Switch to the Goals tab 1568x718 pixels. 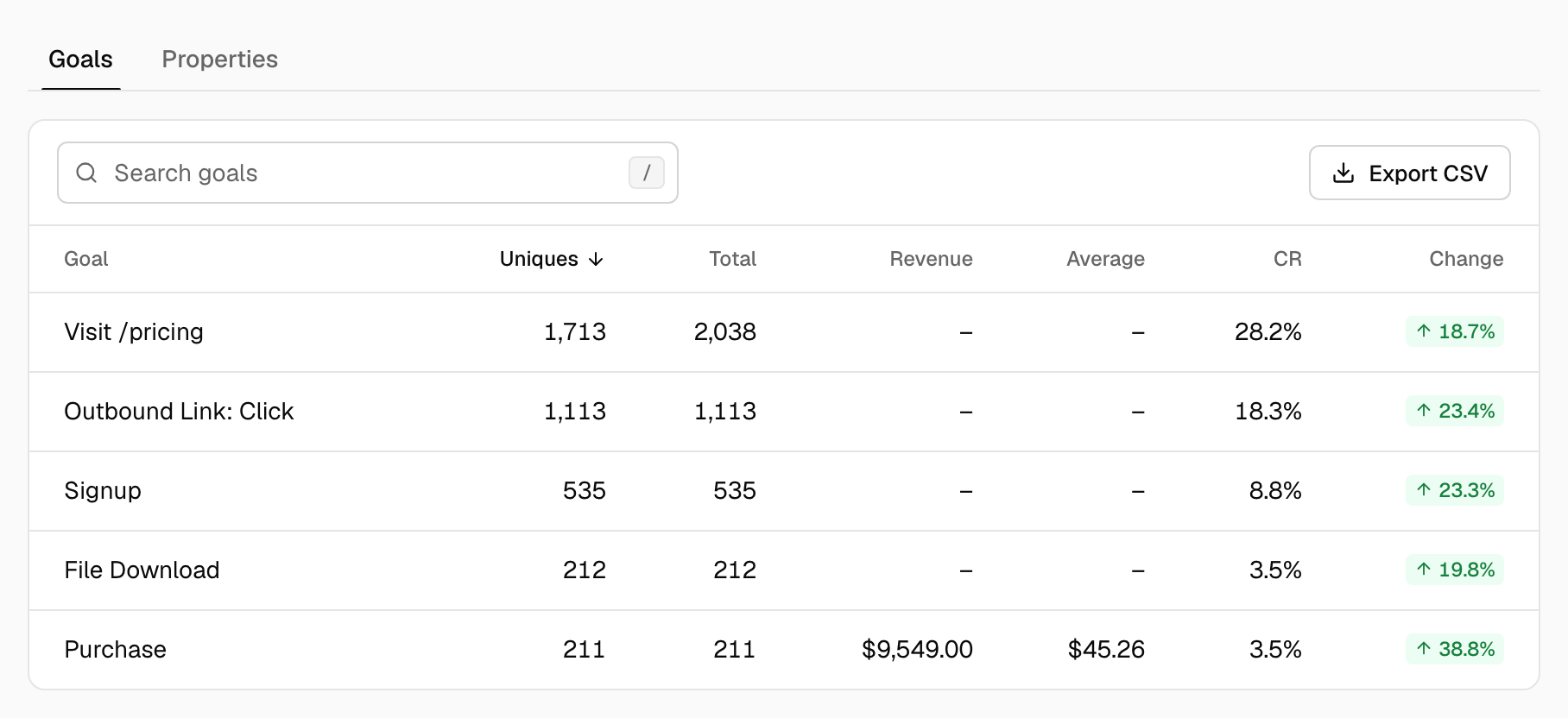(x=80, y=60)
